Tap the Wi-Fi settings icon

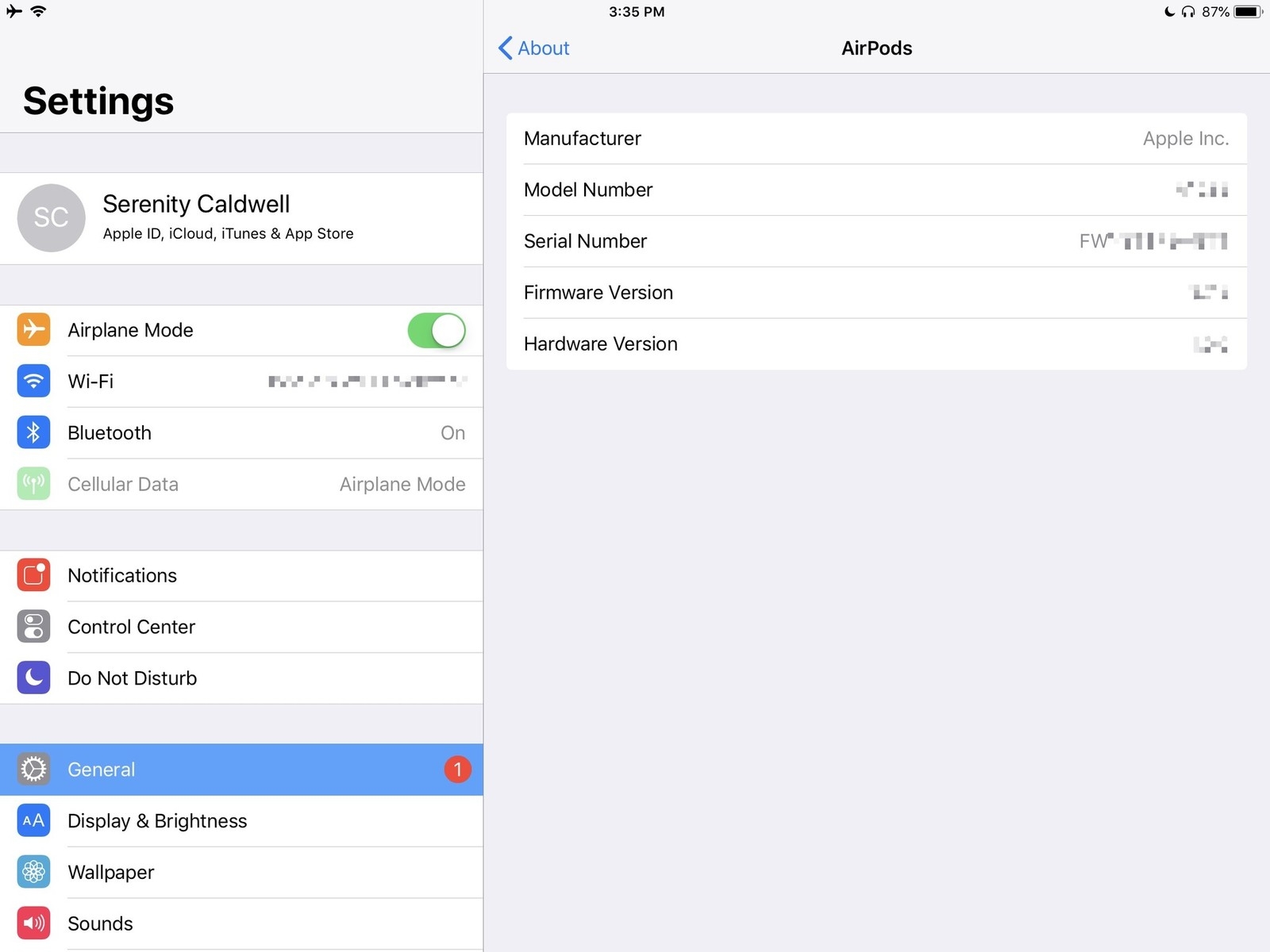pos(33,381)
